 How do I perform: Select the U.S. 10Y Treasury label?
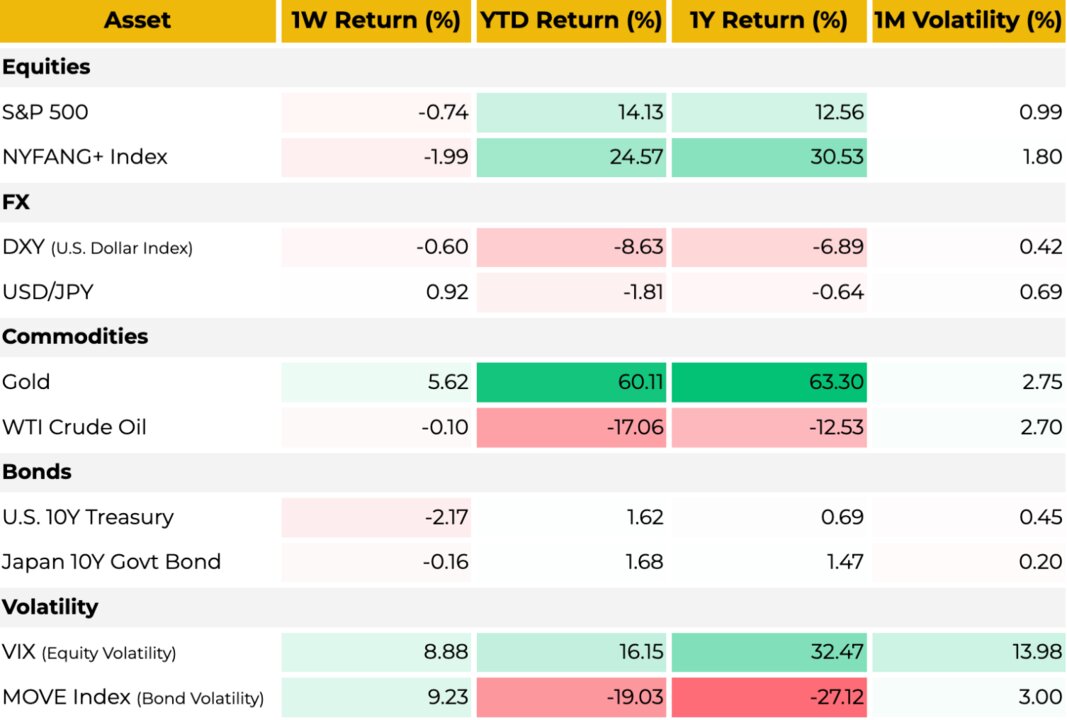(x=88, y=517)
